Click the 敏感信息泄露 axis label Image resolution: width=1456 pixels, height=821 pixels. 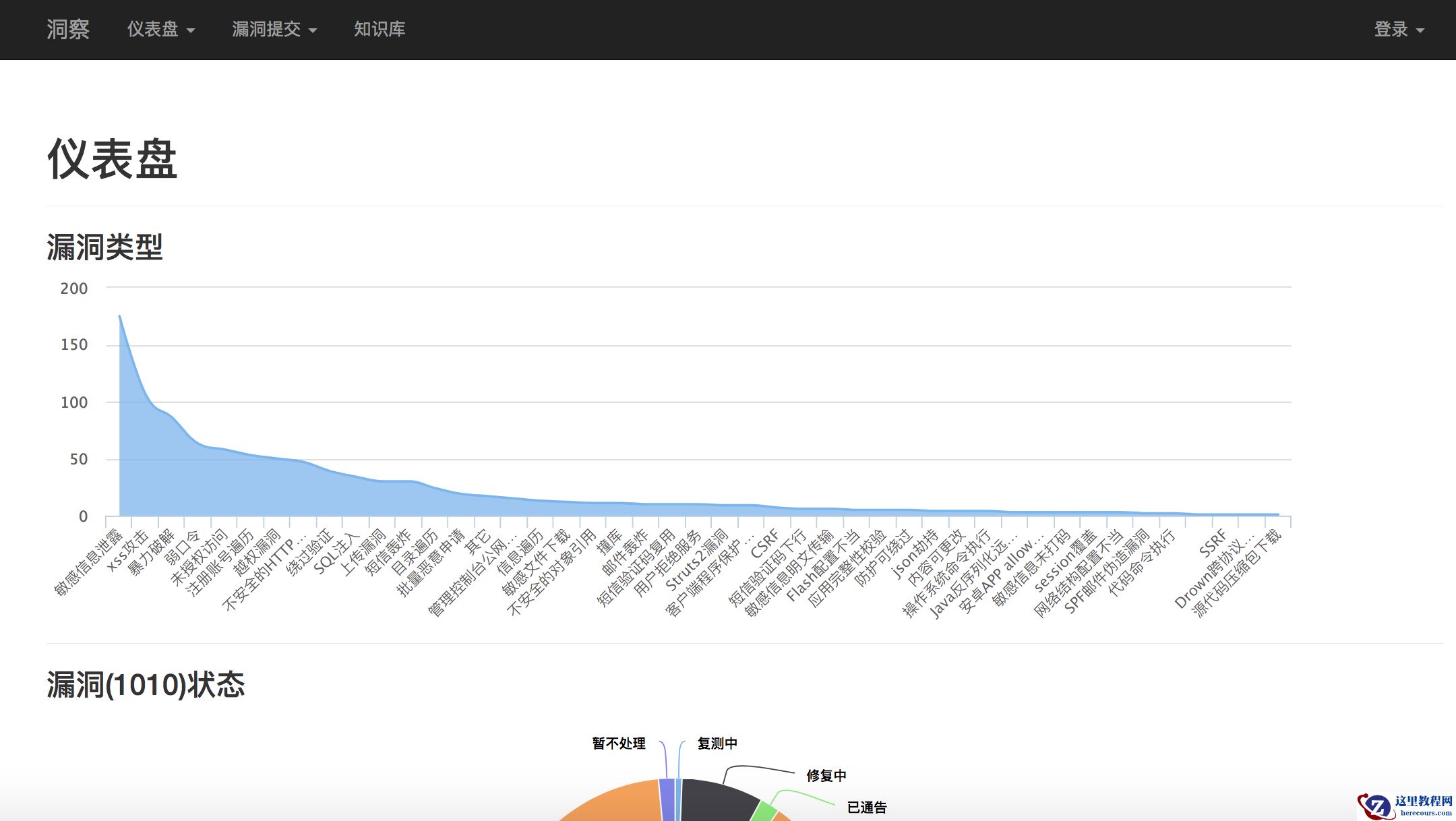(89, 564)
